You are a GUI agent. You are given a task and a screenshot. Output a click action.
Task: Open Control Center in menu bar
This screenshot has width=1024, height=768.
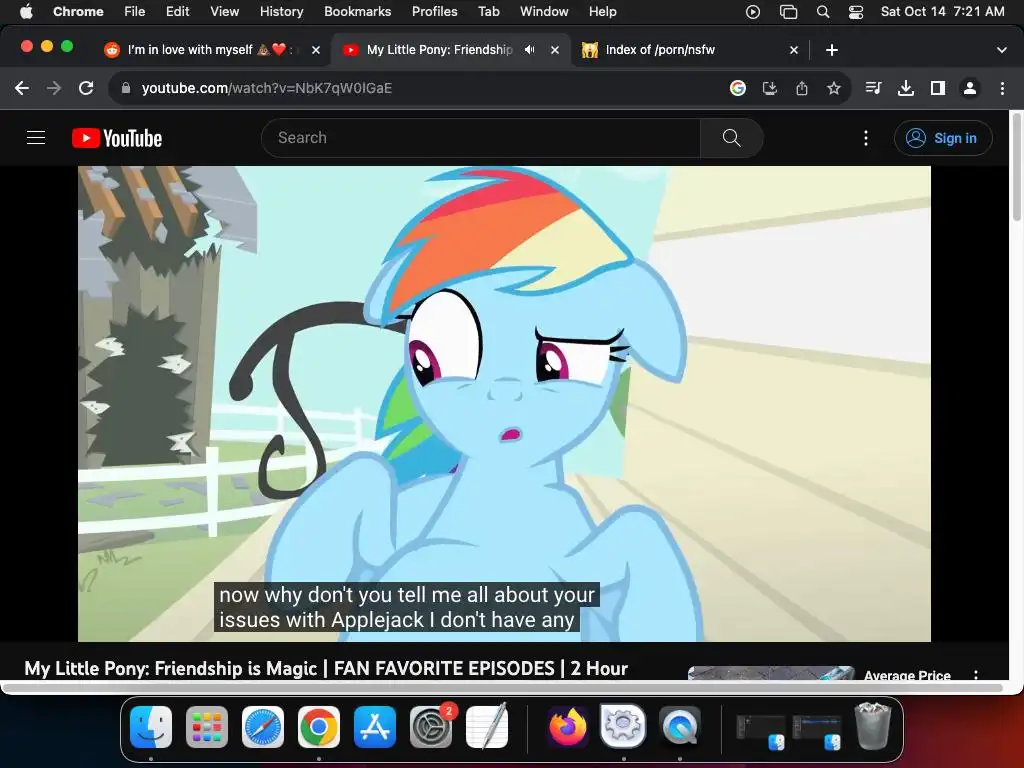[x=856, y=11]
